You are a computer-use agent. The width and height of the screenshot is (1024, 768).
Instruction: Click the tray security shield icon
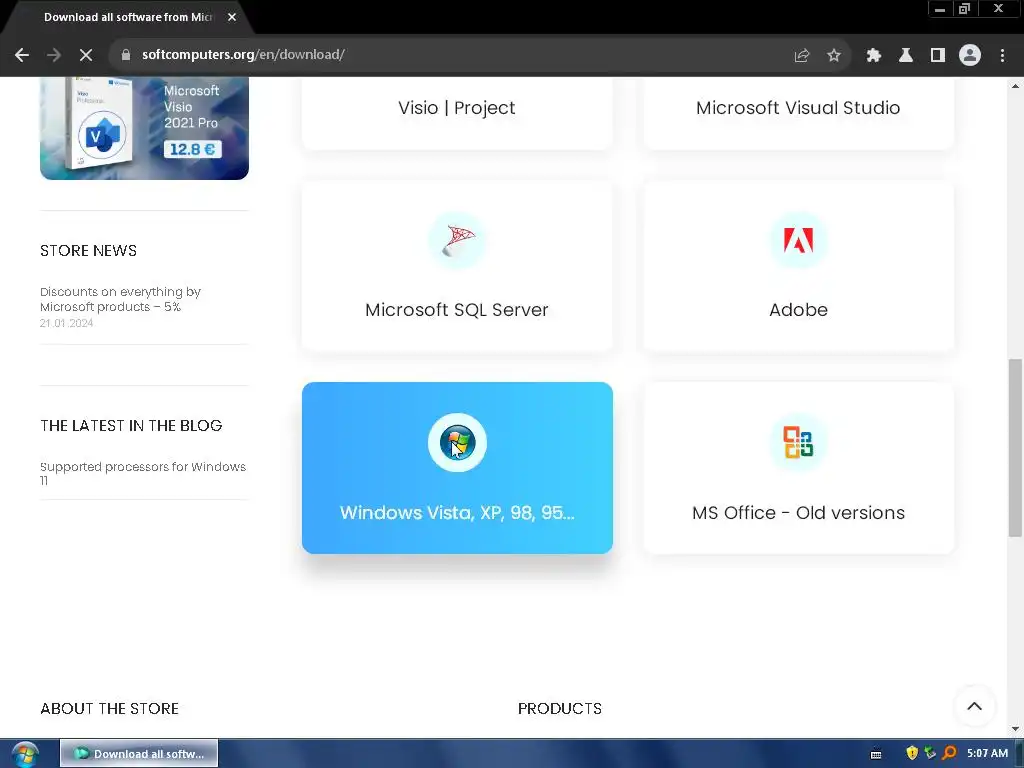[912, 753]
